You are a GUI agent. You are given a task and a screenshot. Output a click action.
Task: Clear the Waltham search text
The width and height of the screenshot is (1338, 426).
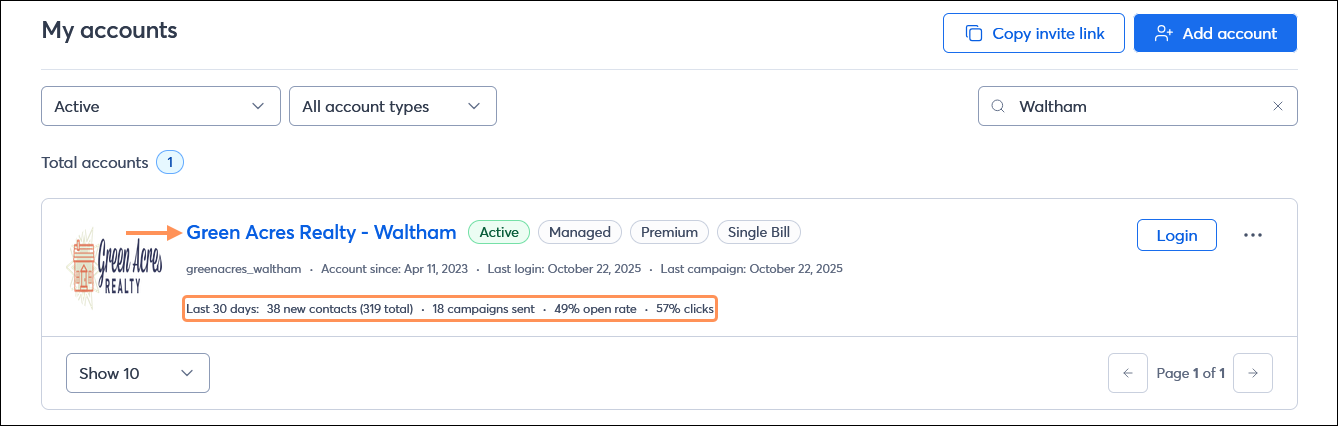point(1277,106)
